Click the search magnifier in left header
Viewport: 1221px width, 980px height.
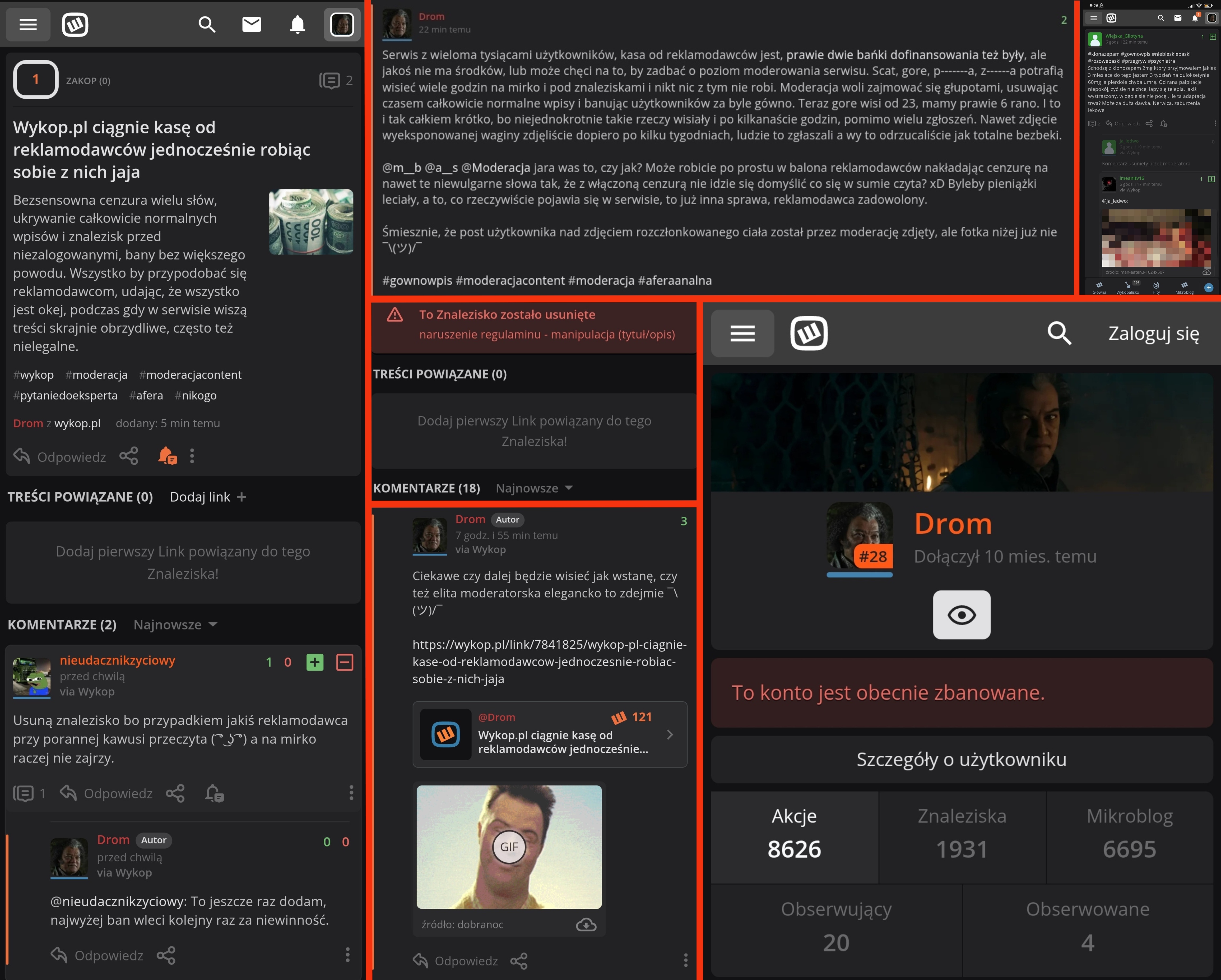[207, 24]
